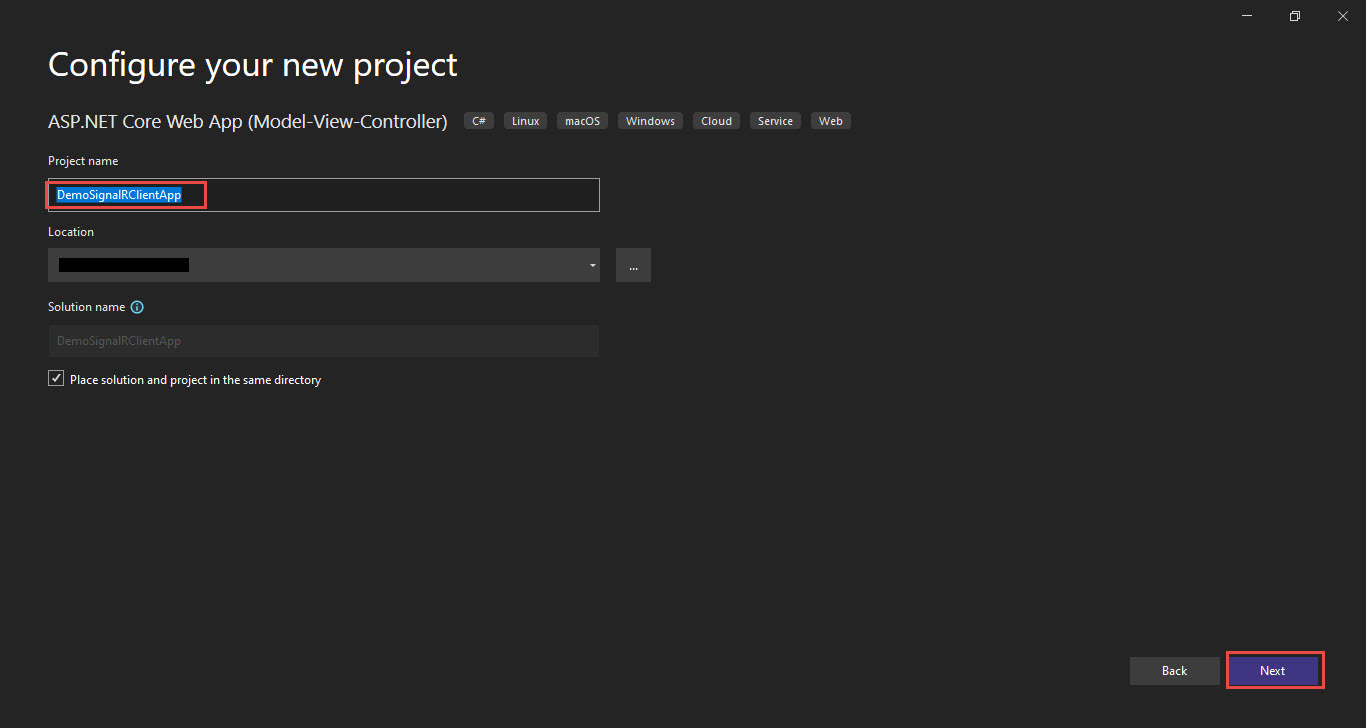Click the Project name label
This screenshot has height=728, width=1366.
click(x=83, y=161)
